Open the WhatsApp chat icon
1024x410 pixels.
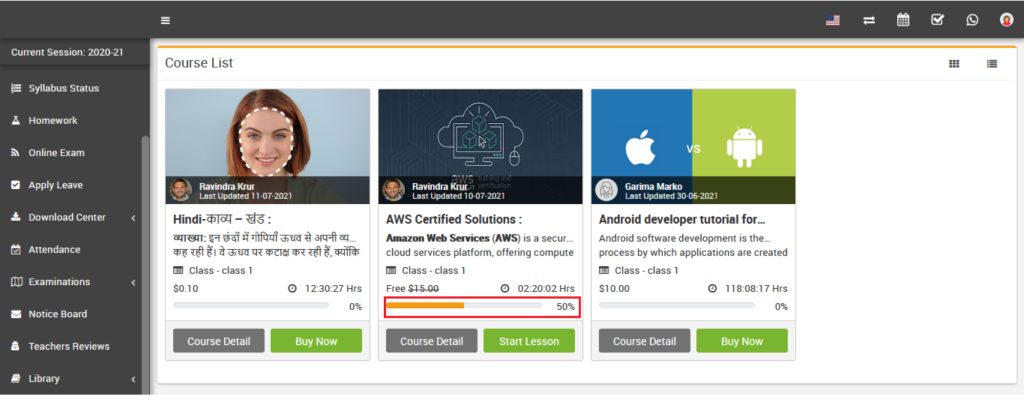pos(972,20)
